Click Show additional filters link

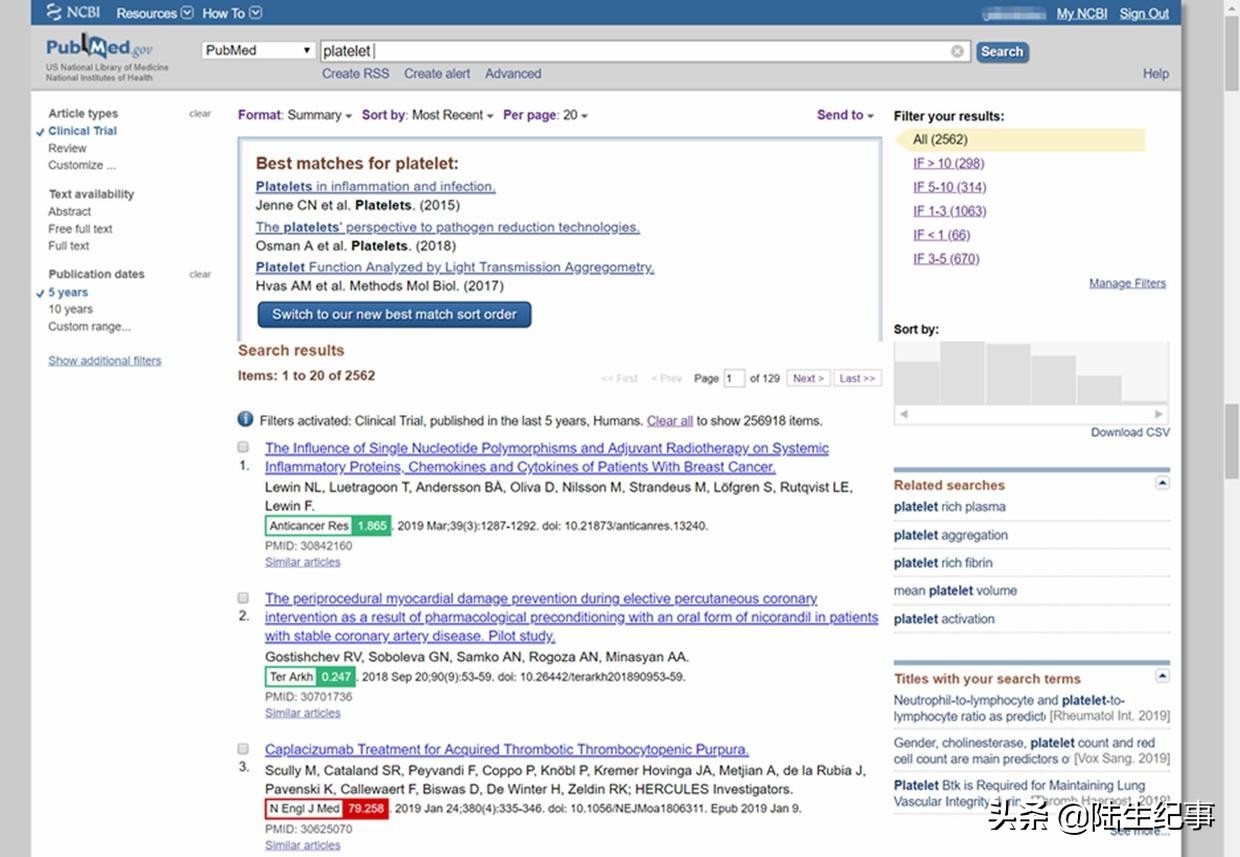click(x=104, y=360)
